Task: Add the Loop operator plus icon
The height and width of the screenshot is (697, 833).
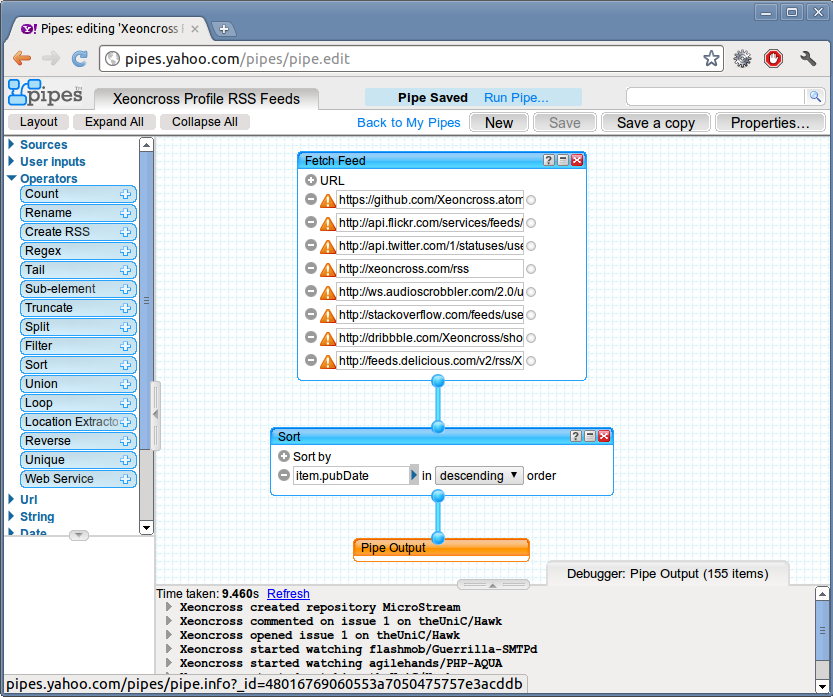Action: click(125, 403)
